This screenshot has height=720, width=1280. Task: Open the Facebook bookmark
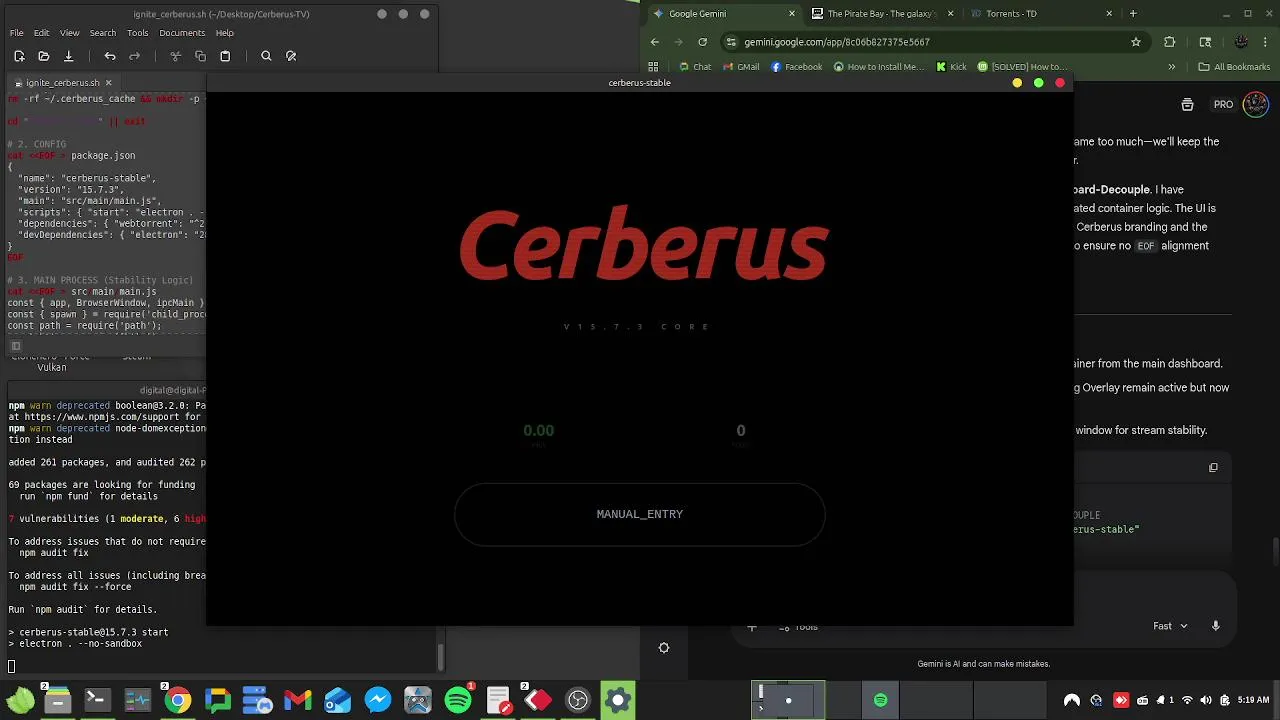point(797,67)
